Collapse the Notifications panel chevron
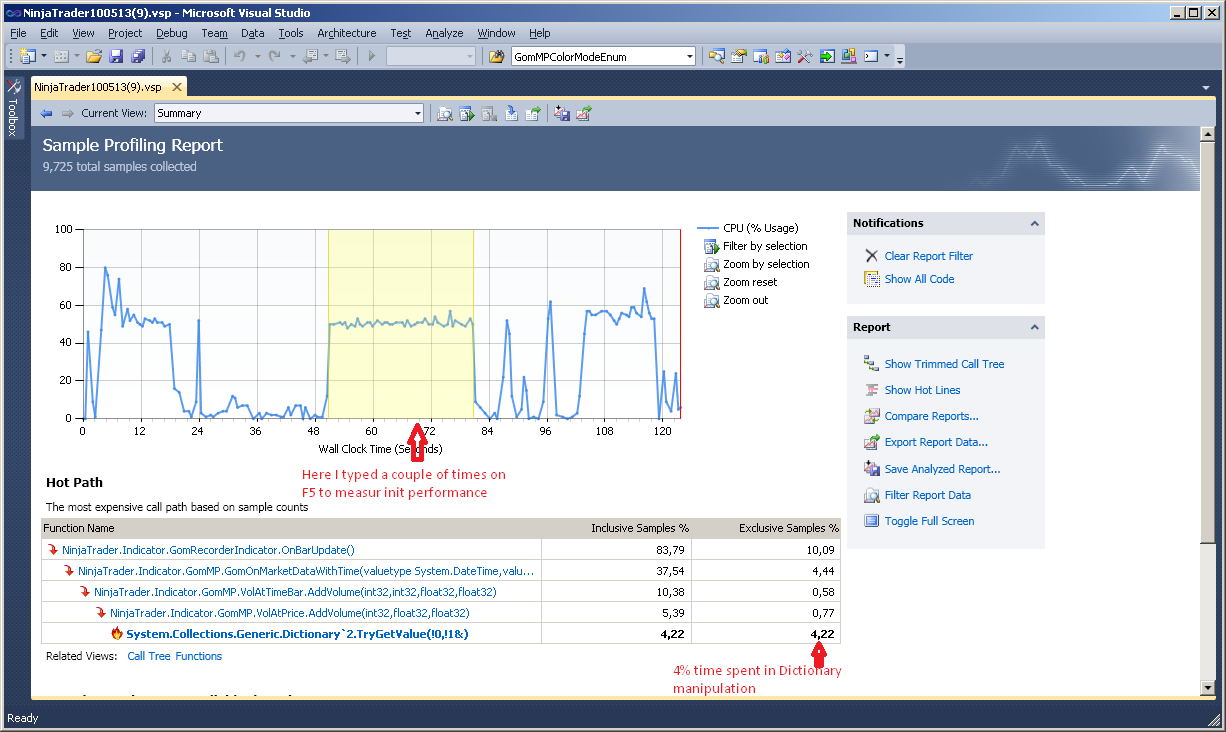Screen dimensions: 1226x732 click(x=1034, y=223)
